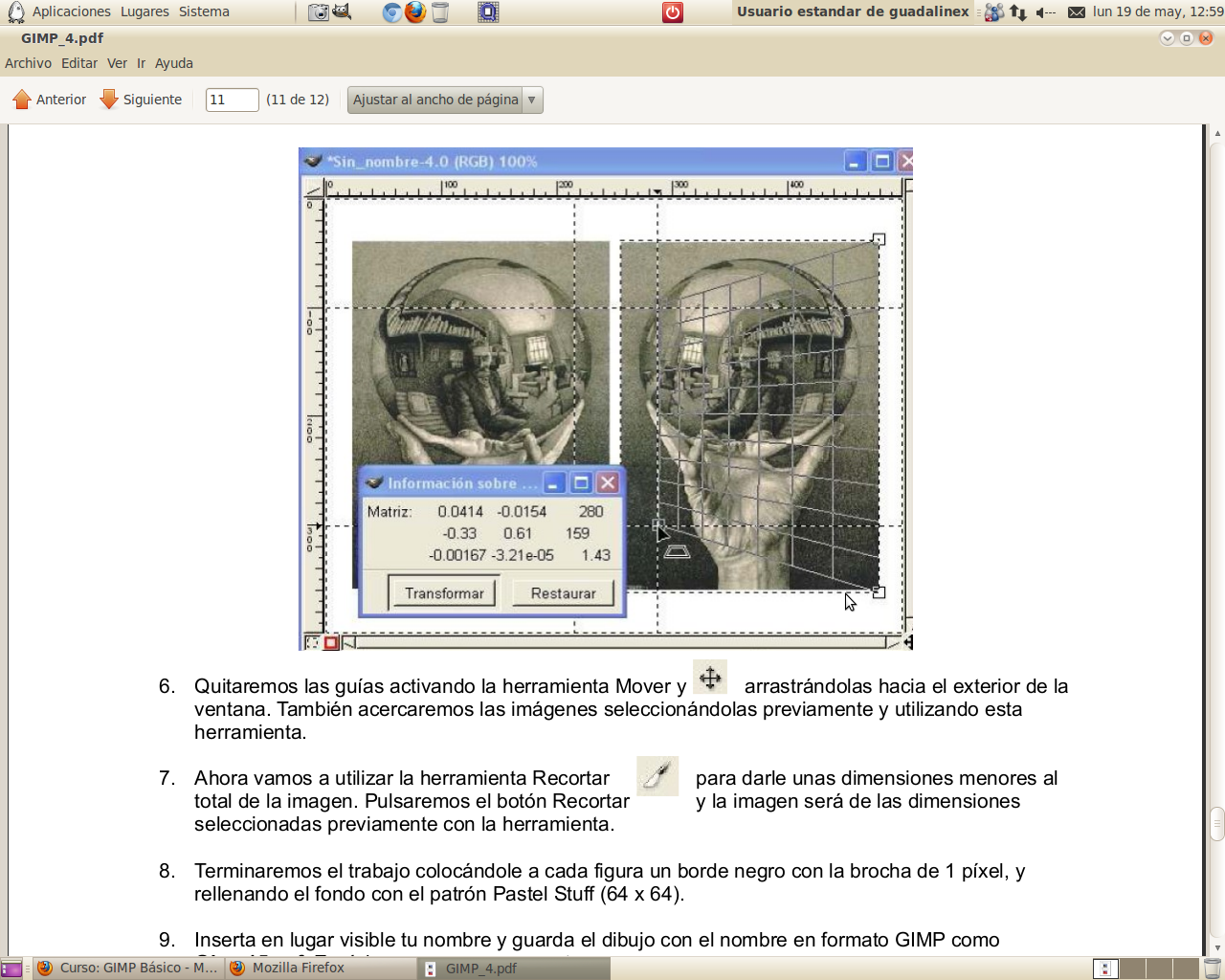Click the red shutdown icon in the panel
The height and width of the screenshot is (980, 1225).
673,12
